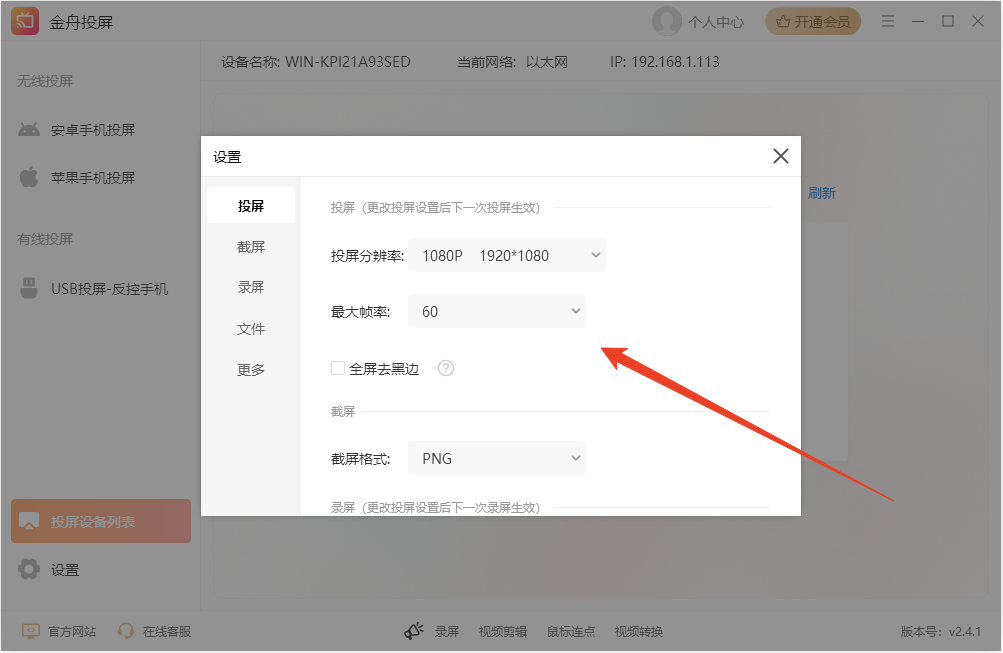Launch the 录屏 screen recorder tool
This screenshot has height=653, width=1003.
447,631
